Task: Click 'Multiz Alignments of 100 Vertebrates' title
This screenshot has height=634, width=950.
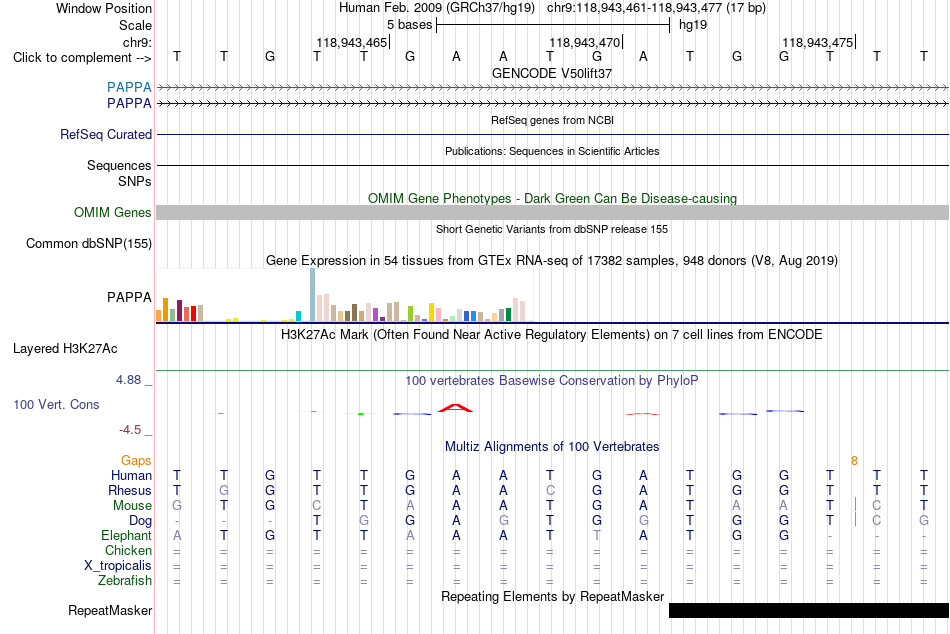Action: click(x=552, y=447)
